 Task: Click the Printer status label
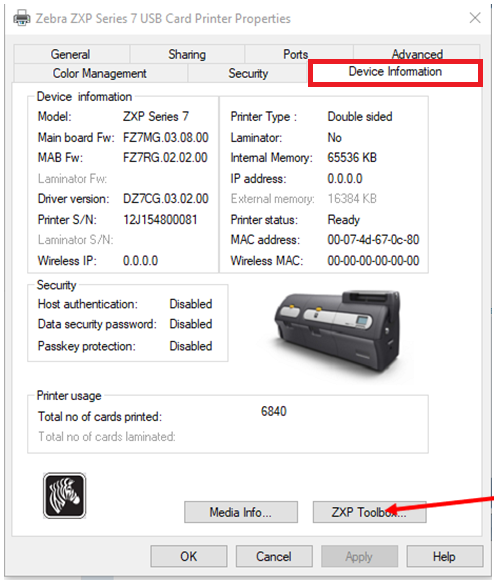pos(264,220)
